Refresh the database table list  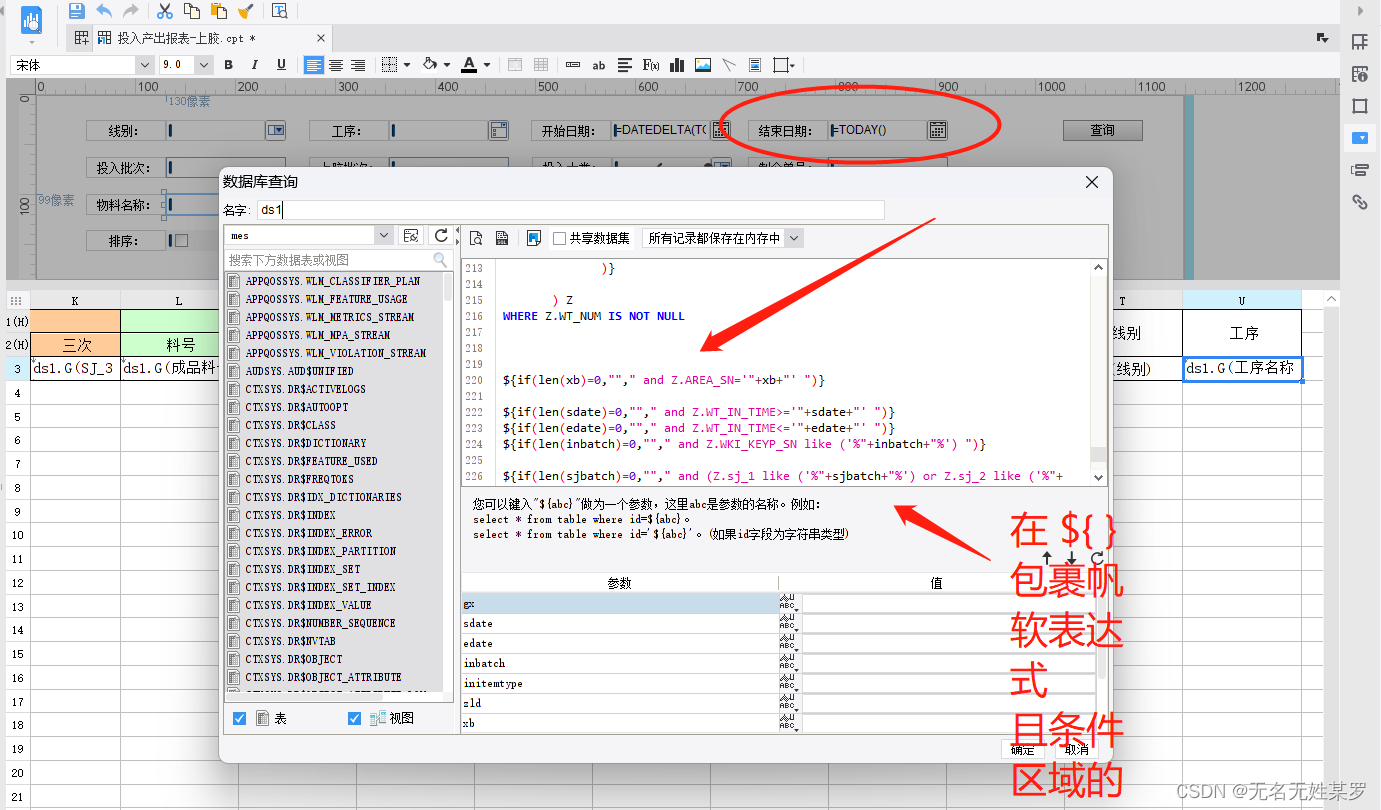pyautogui.click(x=440, y=235)
